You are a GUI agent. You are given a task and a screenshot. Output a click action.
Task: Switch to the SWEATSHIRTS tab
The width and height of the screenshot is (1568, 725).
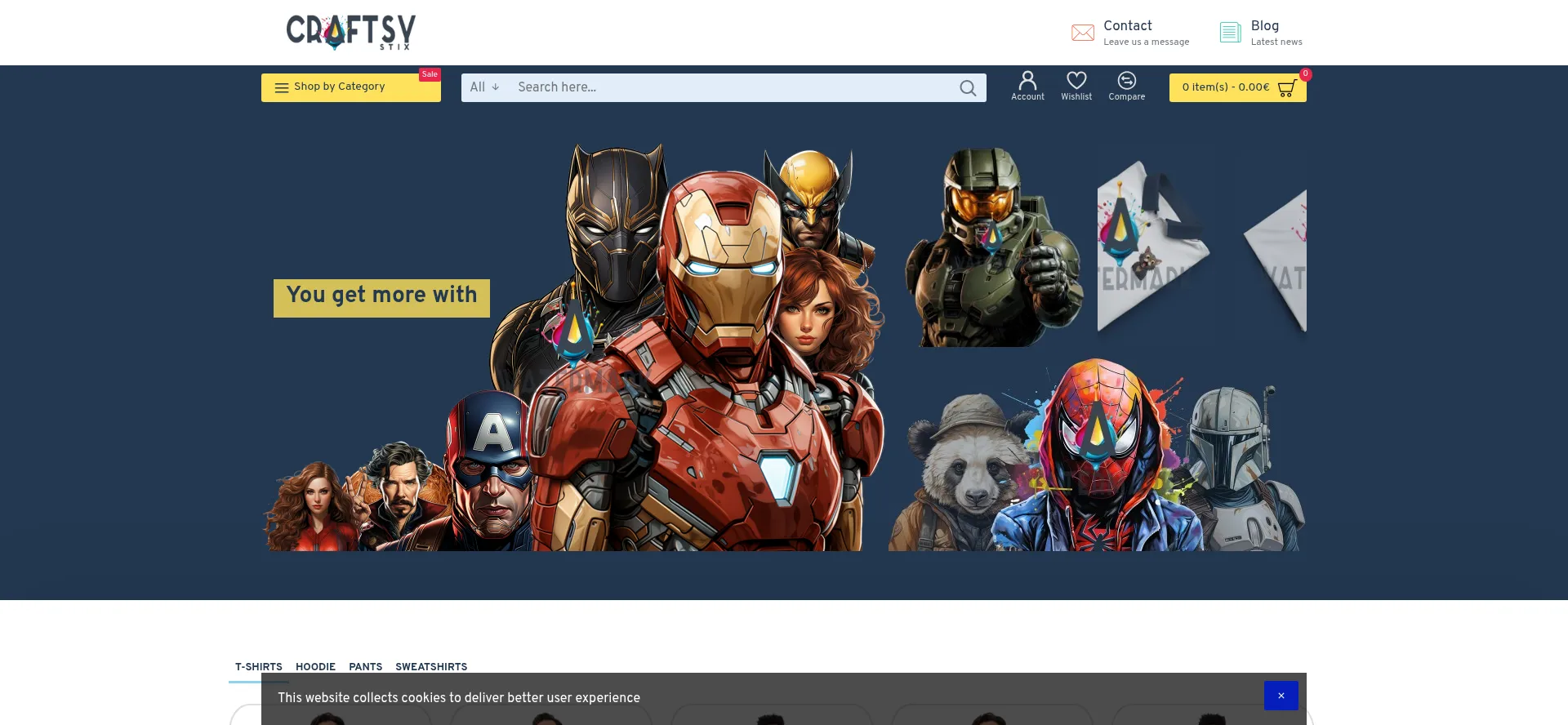pos(431,667)
